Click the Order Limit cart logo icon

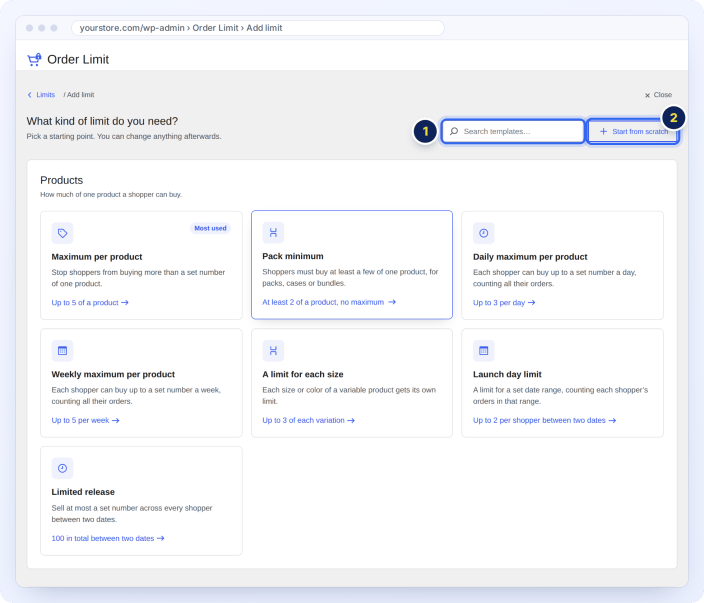coord(34,59)
